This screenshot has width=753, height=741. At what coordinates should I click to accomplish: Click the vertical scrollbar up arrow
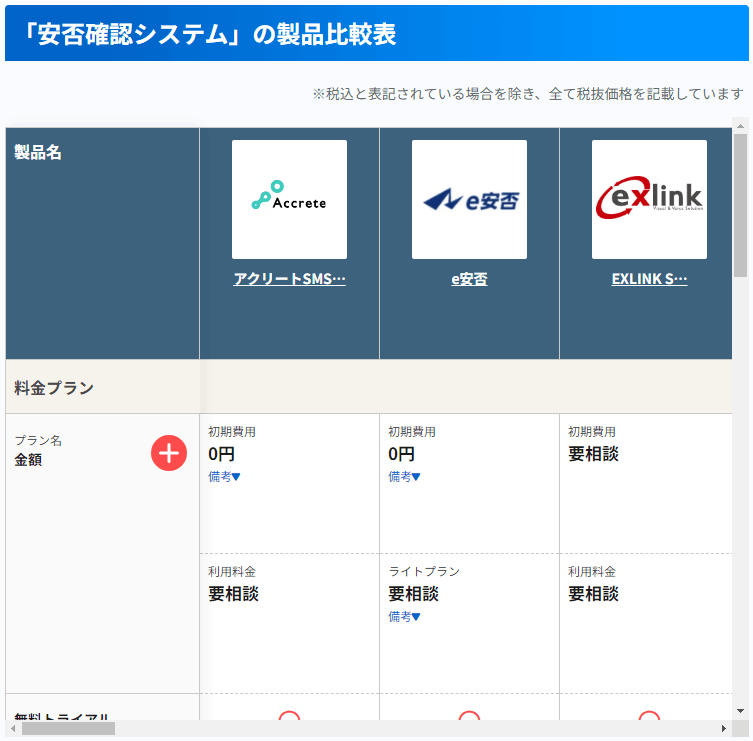[740, 126]
